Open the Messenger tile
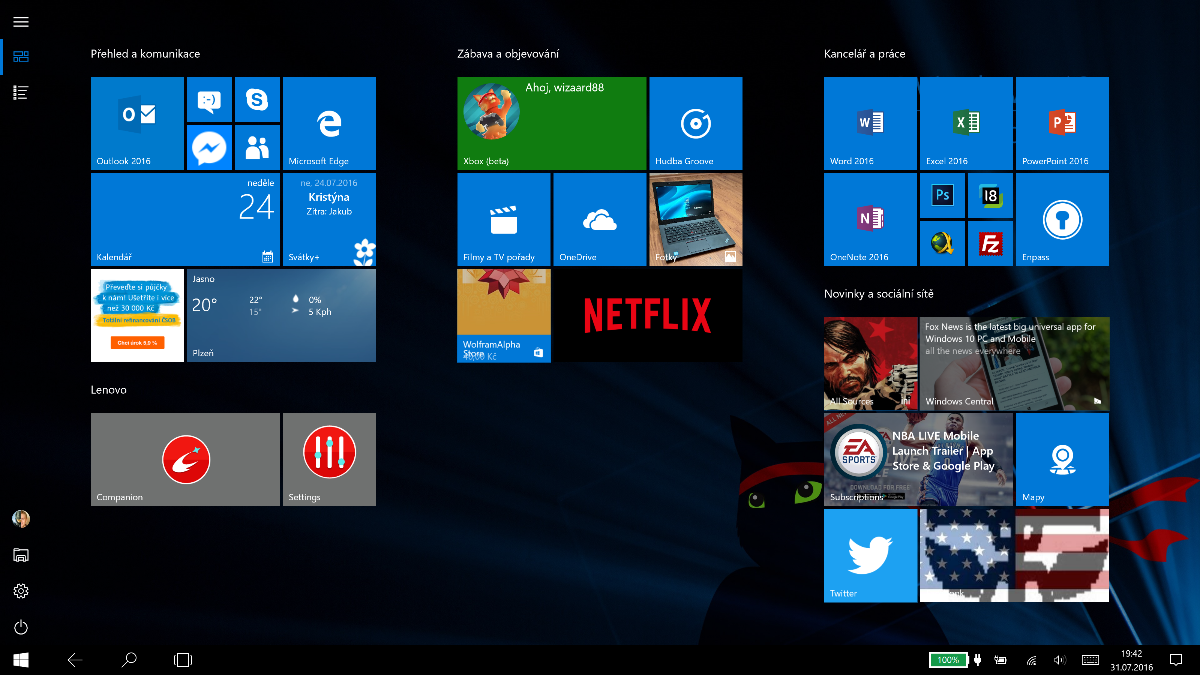The image size is (1200, 675). coord(209,147)
